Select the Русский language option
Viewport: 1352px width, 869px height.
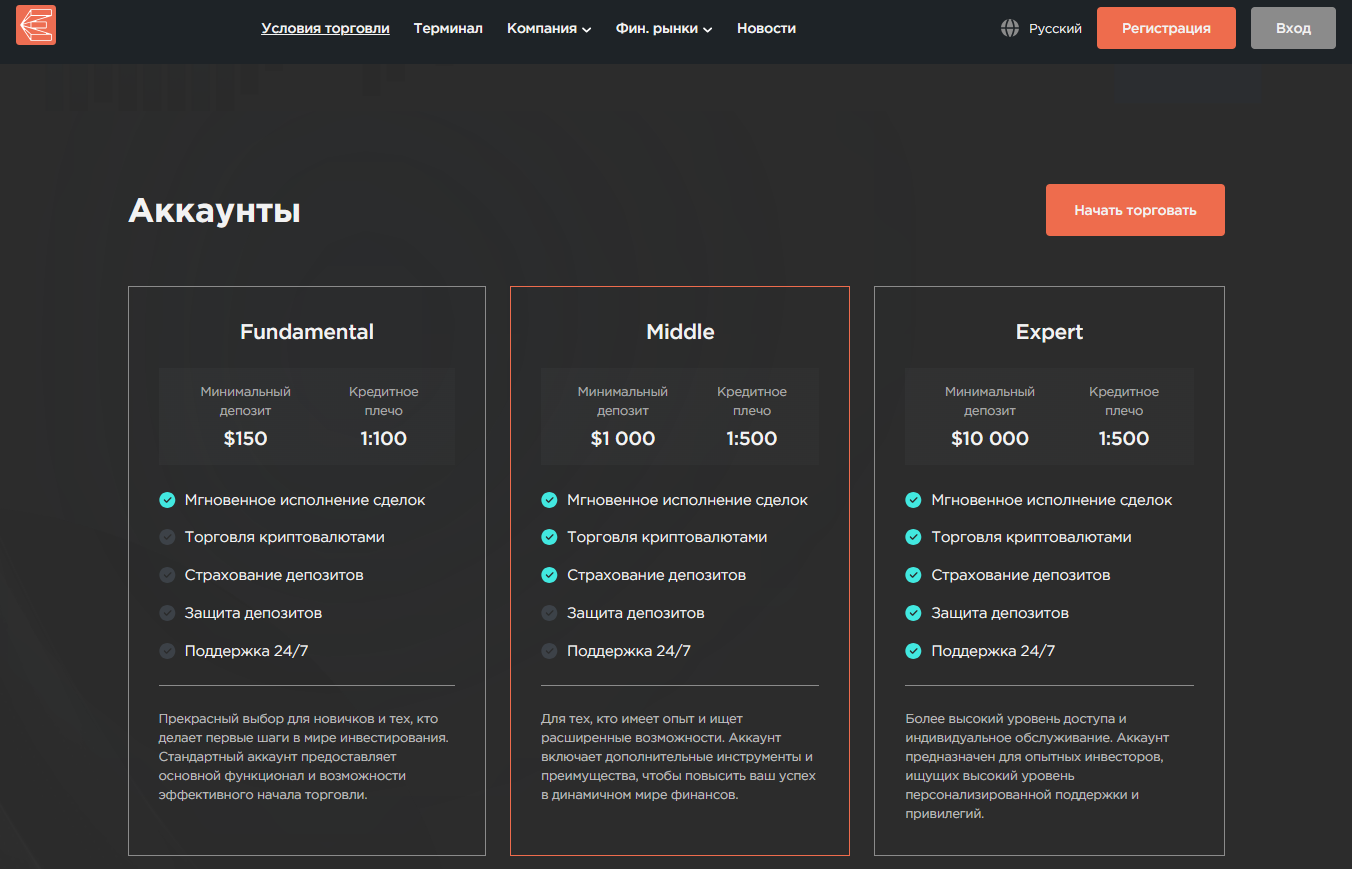(x=1055, y=28)
